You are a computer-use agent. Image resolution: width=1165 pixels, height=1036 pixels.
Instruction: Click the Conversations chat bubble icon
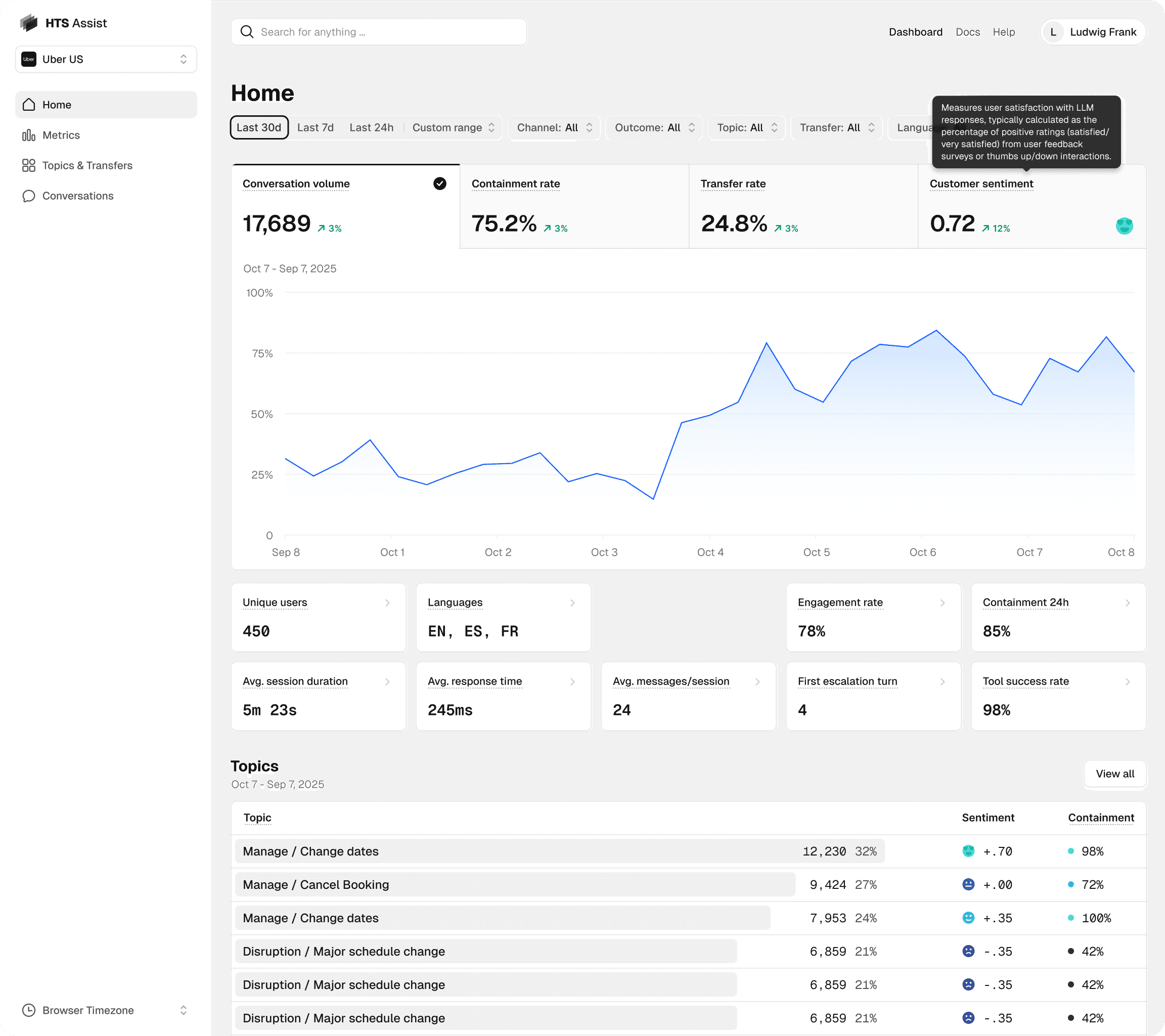28,196
